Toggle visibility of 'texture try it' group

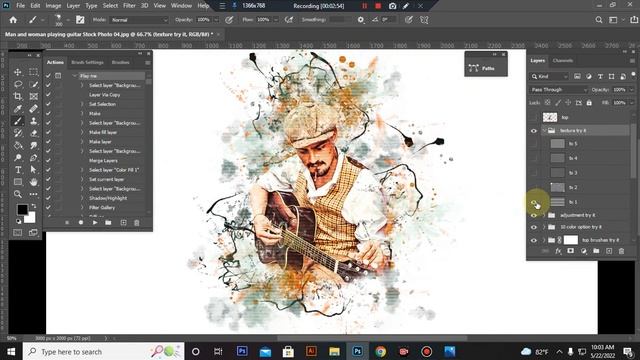pos(534,131)
